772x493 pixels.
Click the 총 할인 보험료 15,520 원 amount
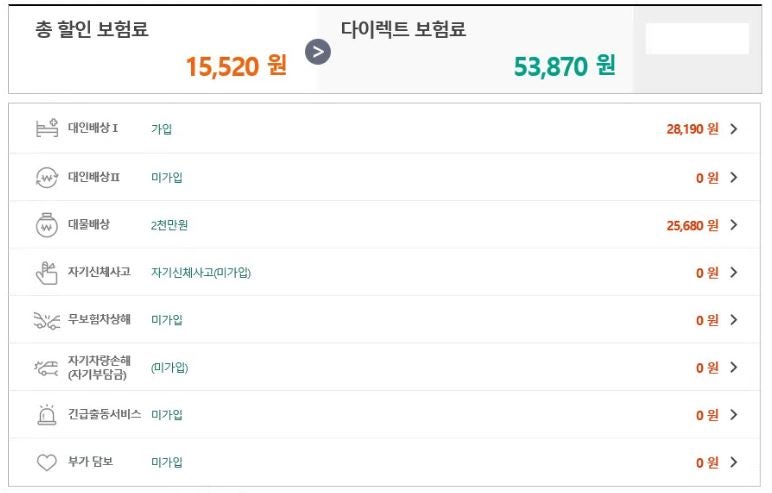click(236, 66)
